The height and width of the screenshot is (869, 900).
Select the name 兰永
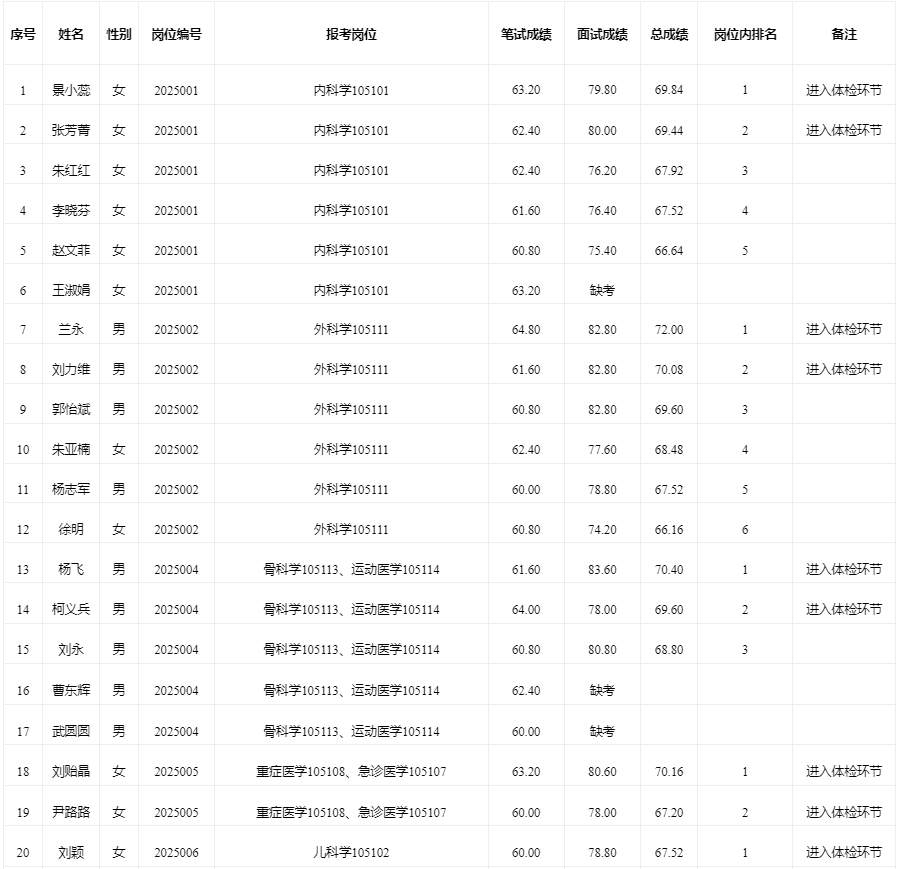coord(71,329)
